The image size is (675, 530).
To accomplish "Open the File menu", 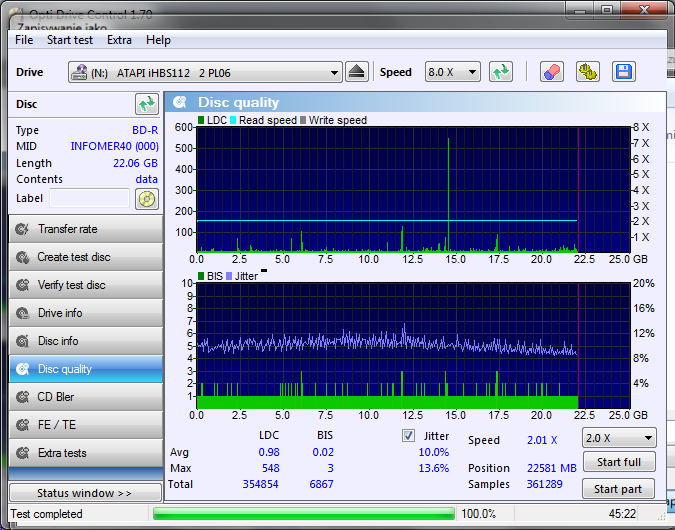I will coord(24,40).
